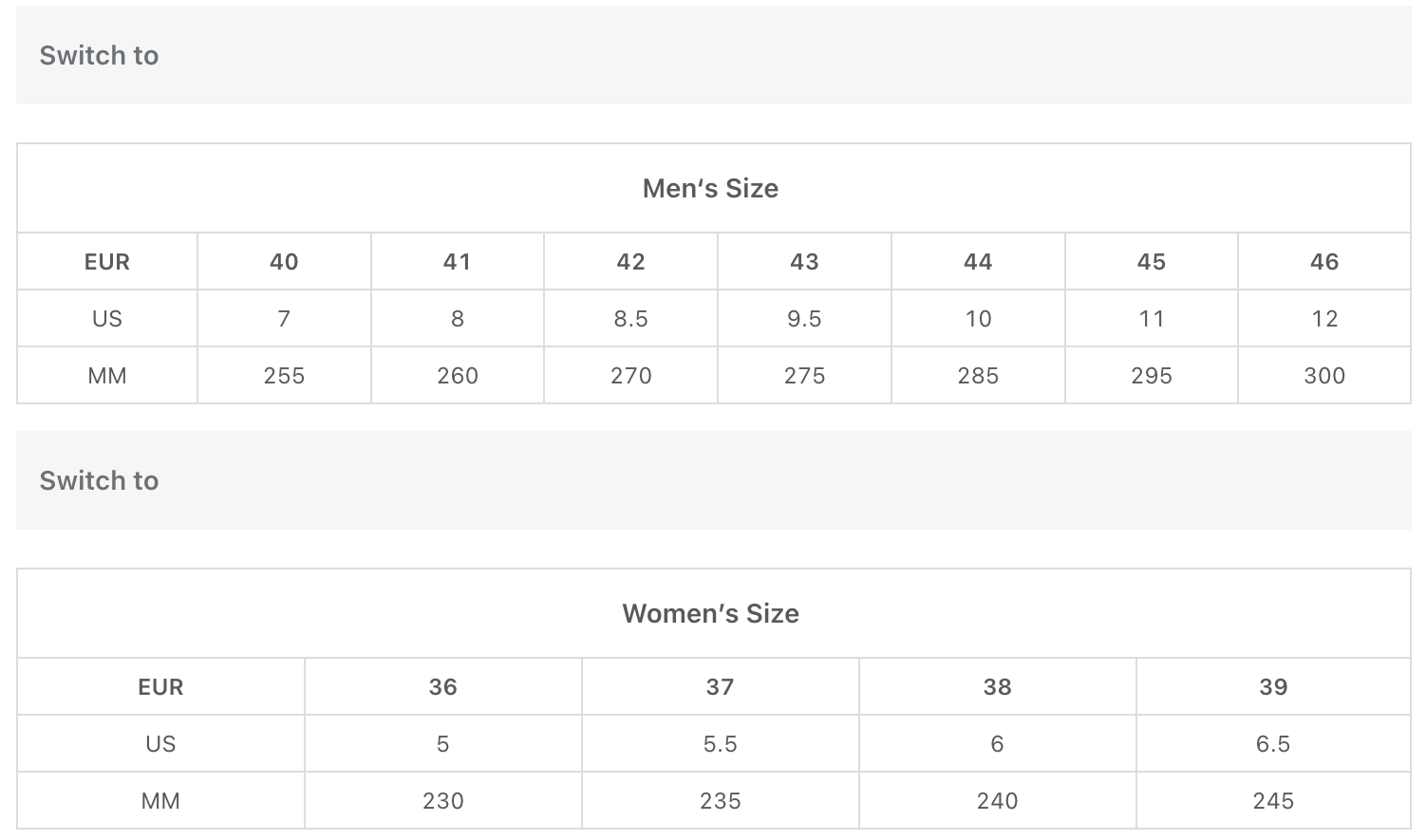Image resolution: width=1426 pixels, height=840 pixels.
Task: Click the US 11 men's cell
Action: pos(1151,319)
